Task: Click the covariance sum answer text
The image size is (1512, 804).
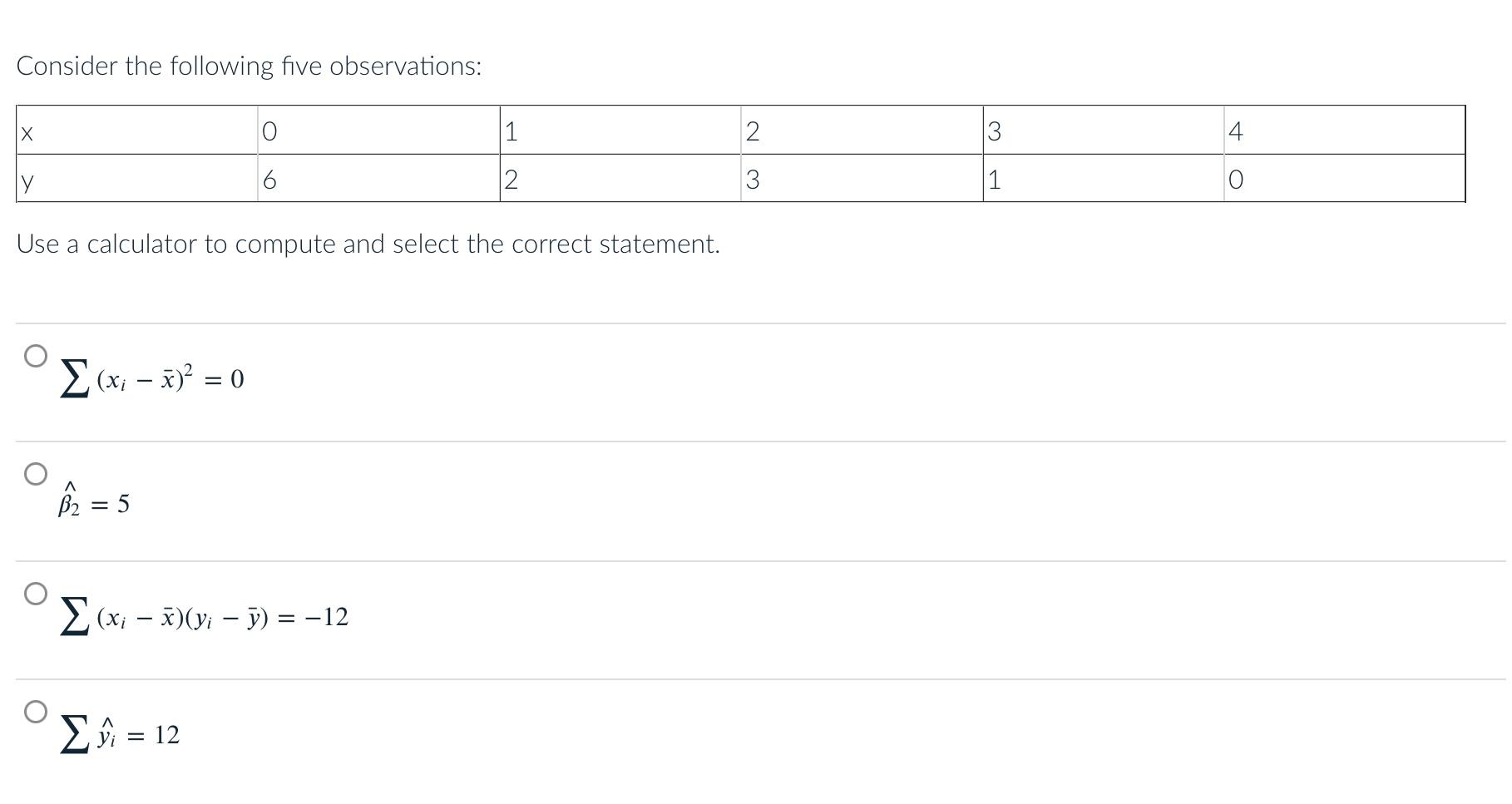Action: [204, 615]
